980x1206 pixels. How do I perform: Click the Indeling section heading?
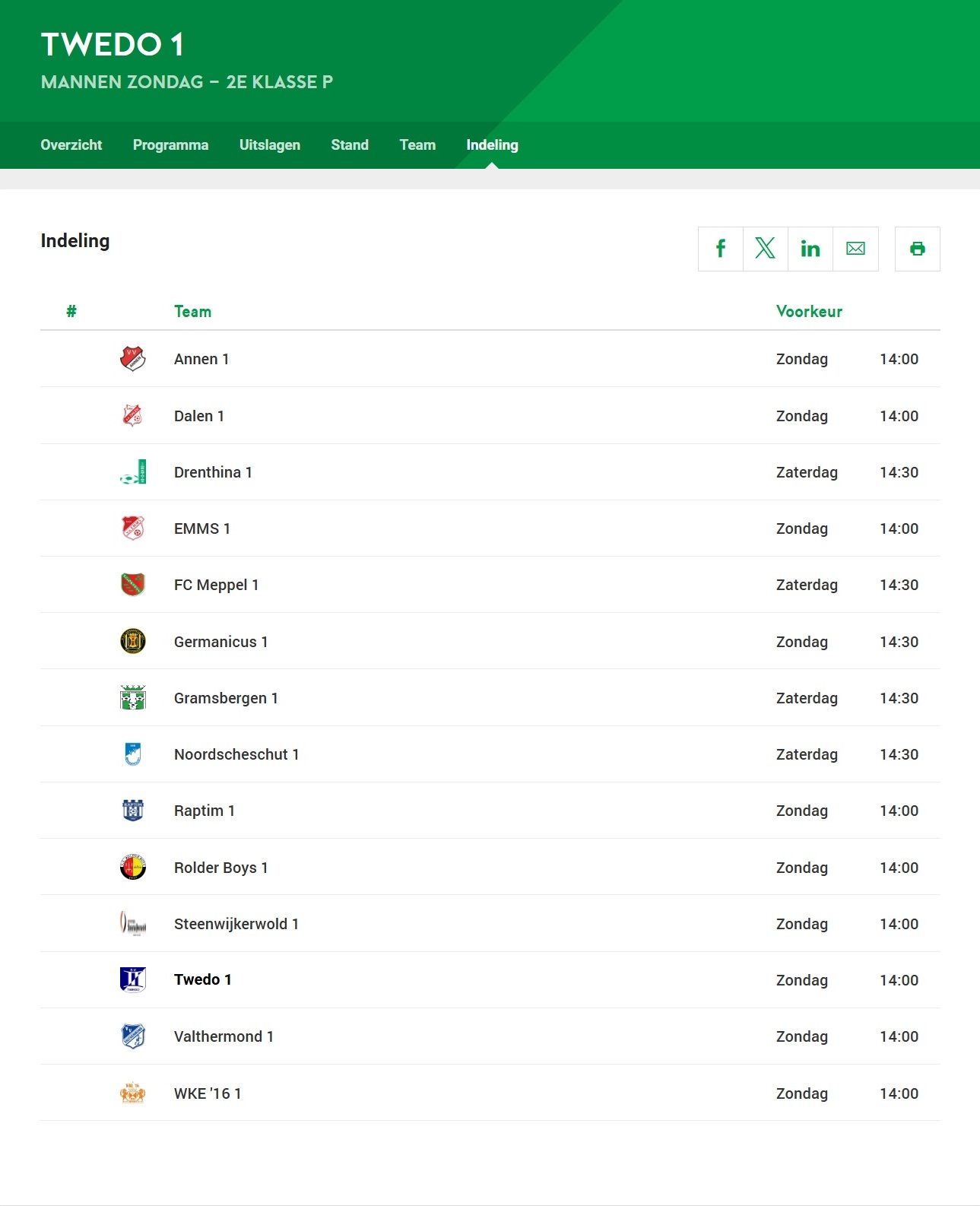click(x=75, y=241)
